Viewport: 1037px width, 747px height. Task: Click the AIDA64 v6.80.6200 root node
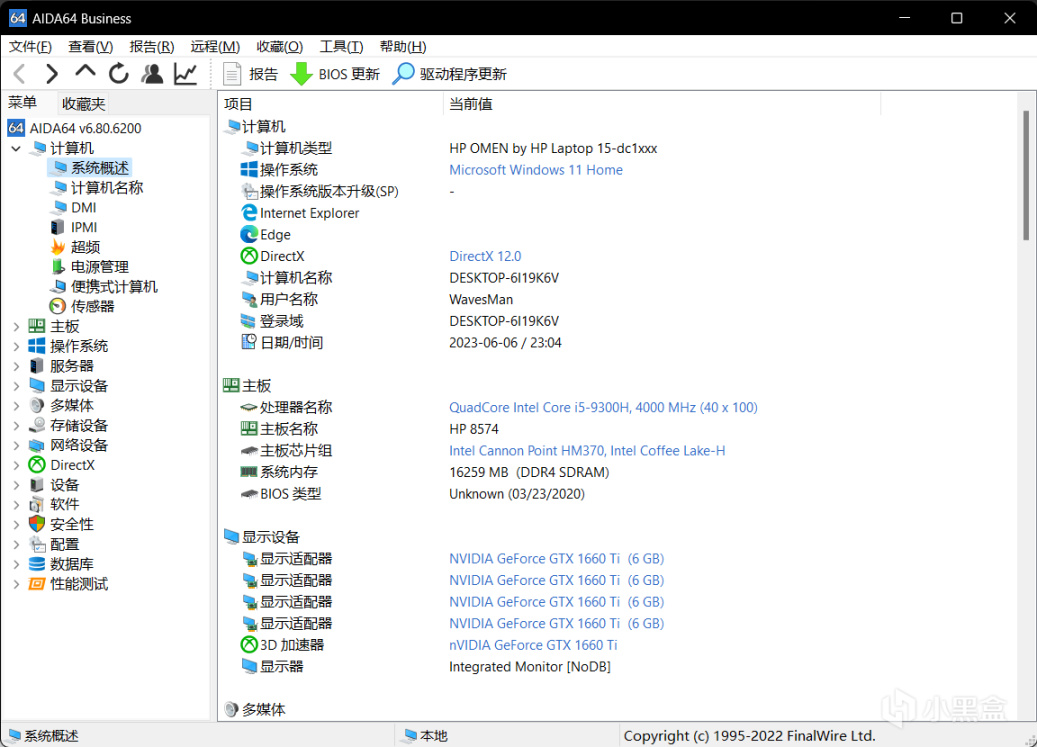tap(74, 128)
